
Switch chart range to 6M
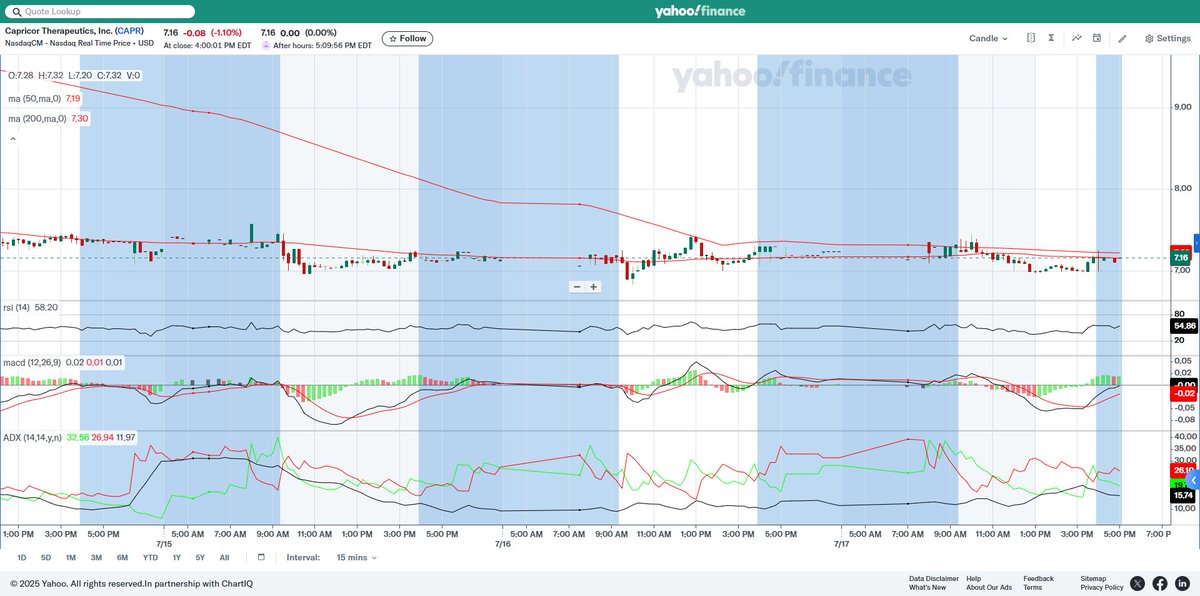tap(122, 557)
